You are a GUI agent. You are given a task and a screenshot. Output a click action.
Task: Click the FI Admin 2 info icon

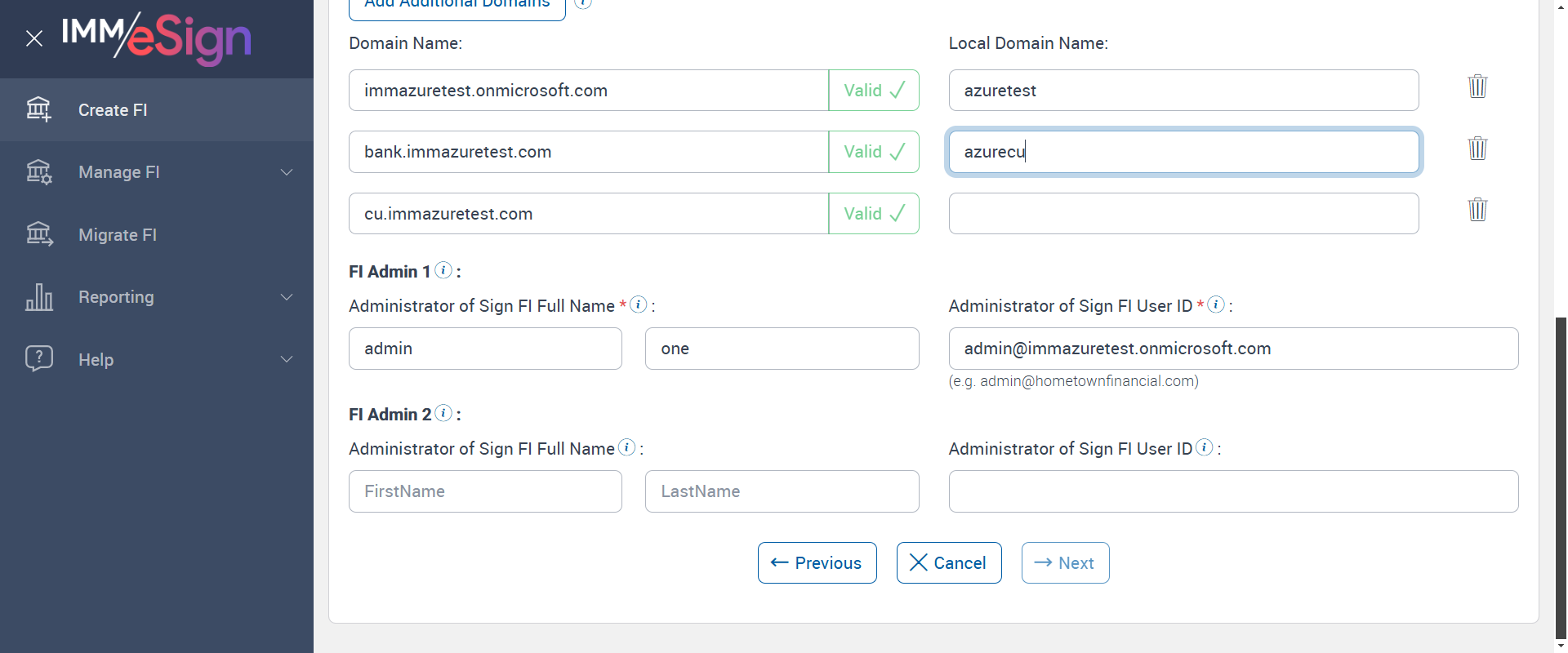[x=443, y=413]
